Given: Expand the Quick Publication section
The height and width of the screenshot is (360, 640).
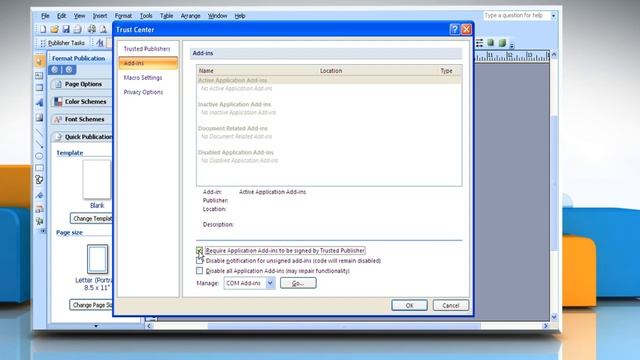Looking at the screenshot, I should [x=81, y=137].
